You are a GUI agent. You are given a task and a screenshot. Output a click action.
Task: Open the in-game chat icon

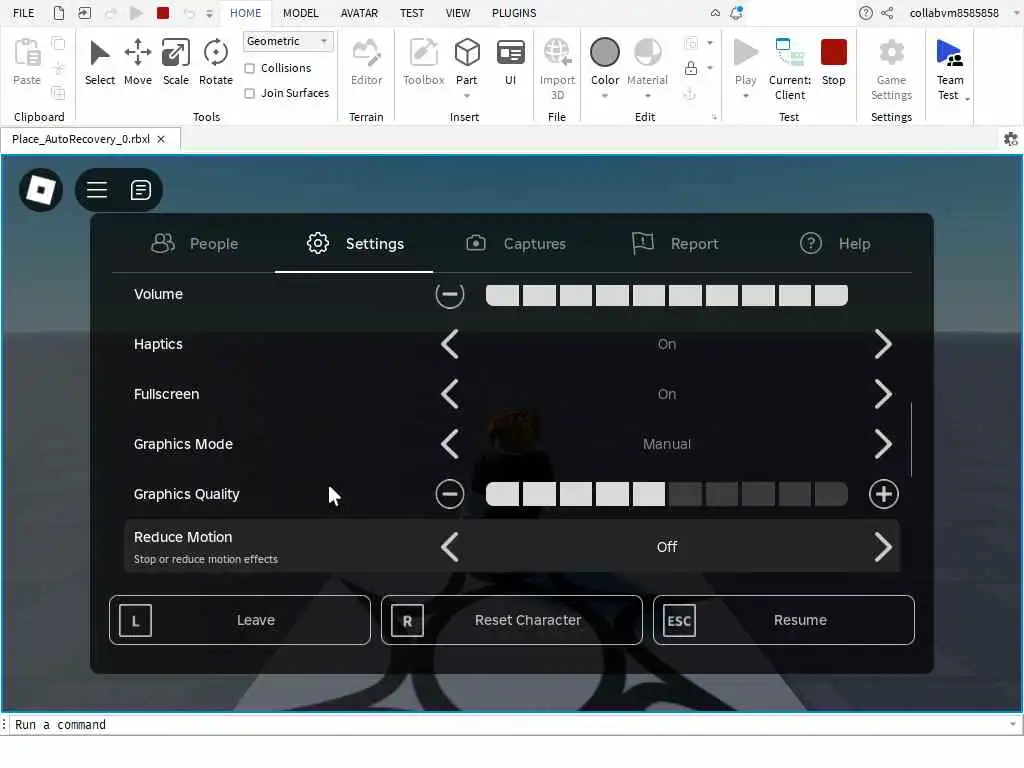point(140,190)
